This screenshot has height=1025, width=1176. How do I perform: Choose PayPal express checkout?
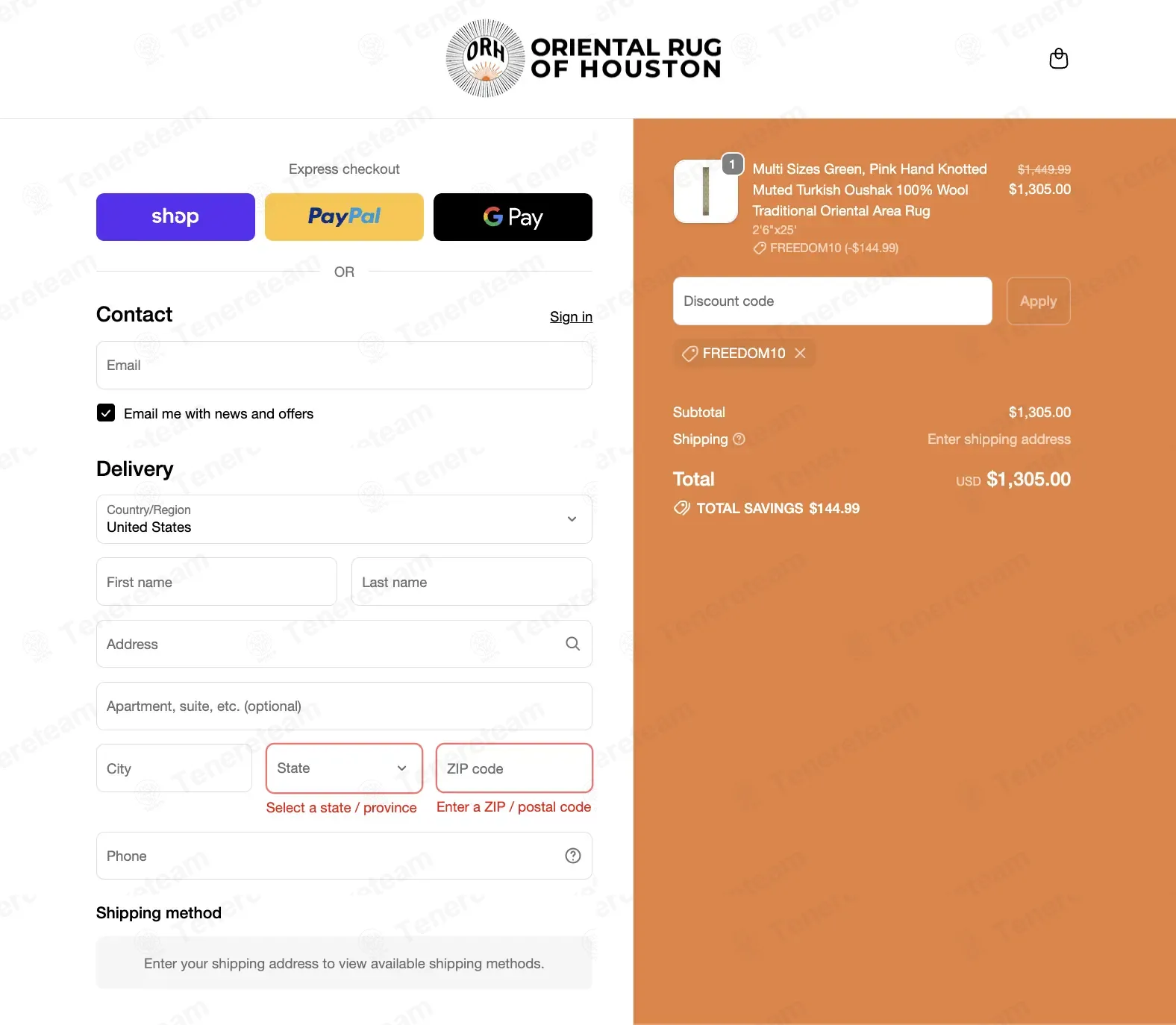coord(344,217)
